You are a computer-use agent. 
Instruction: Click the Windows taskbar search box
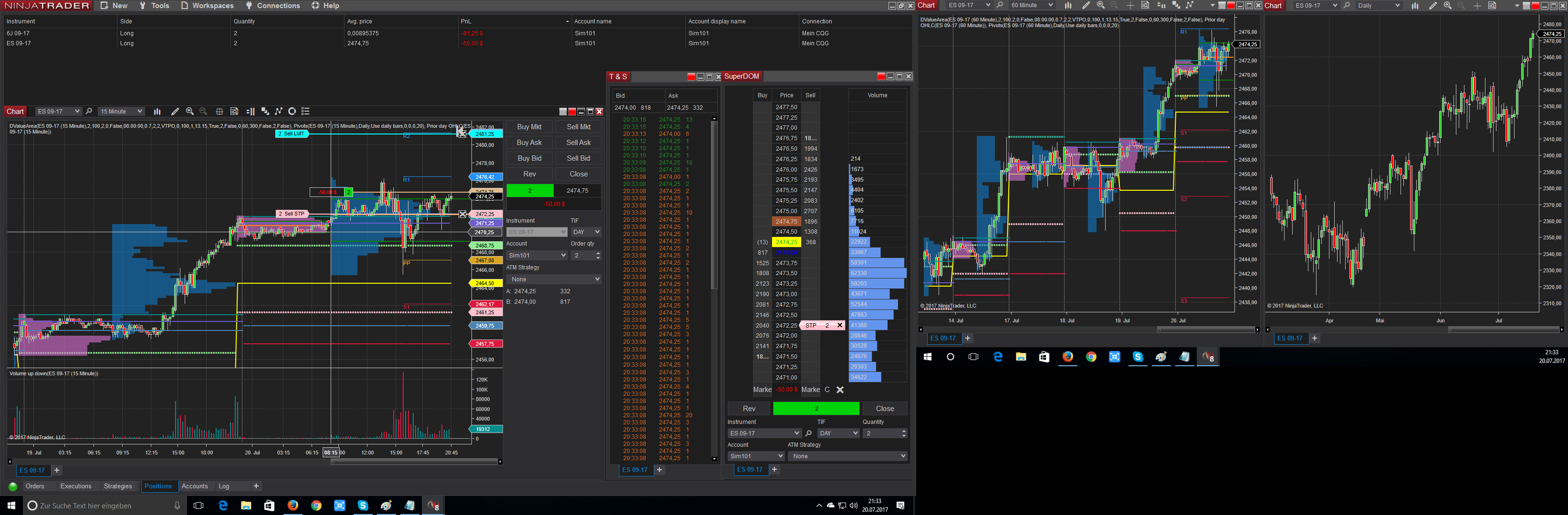pos(104,505)
